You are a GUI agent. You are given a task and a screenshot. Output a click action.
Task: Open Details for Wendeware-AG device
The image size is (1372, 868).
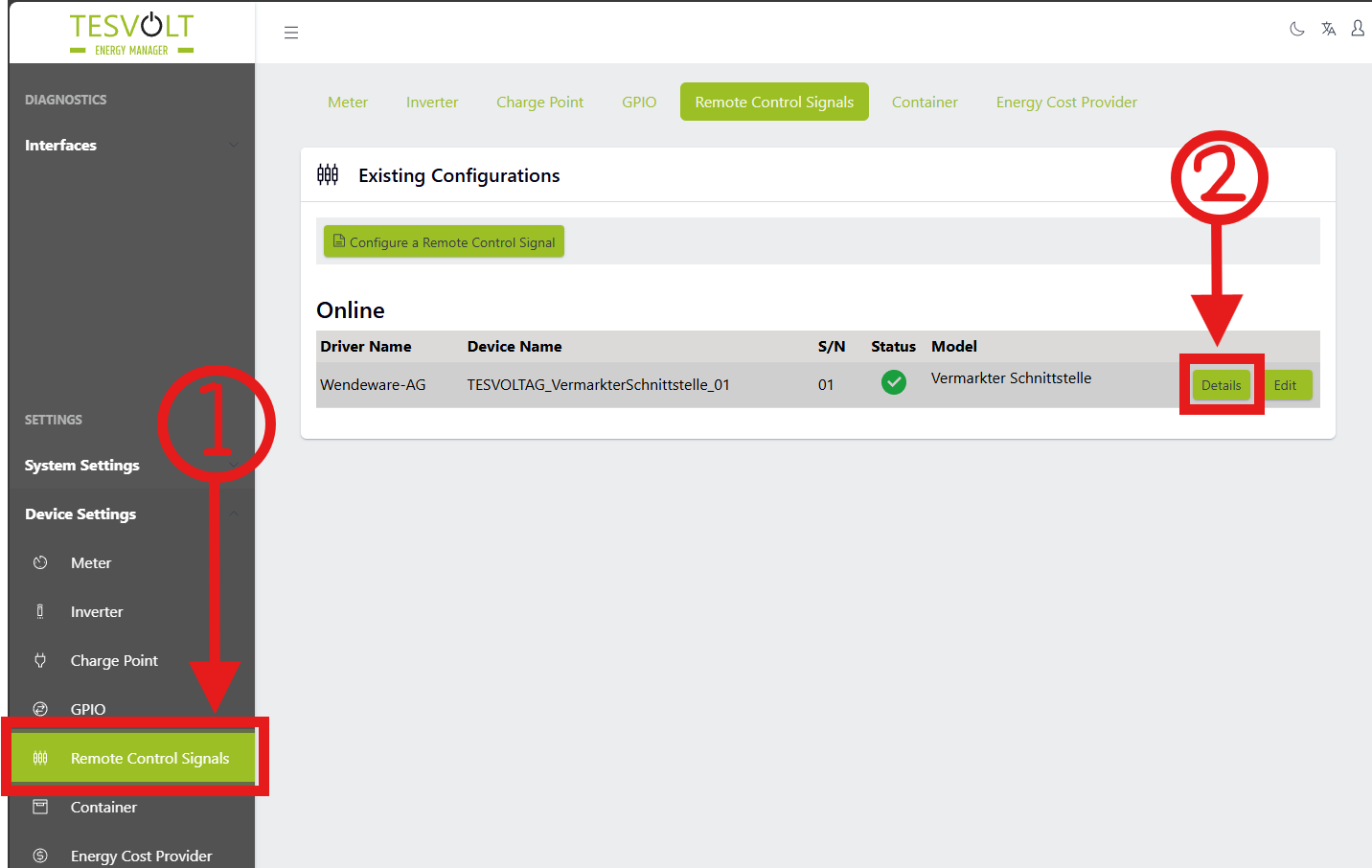(x=1221, y=385)
